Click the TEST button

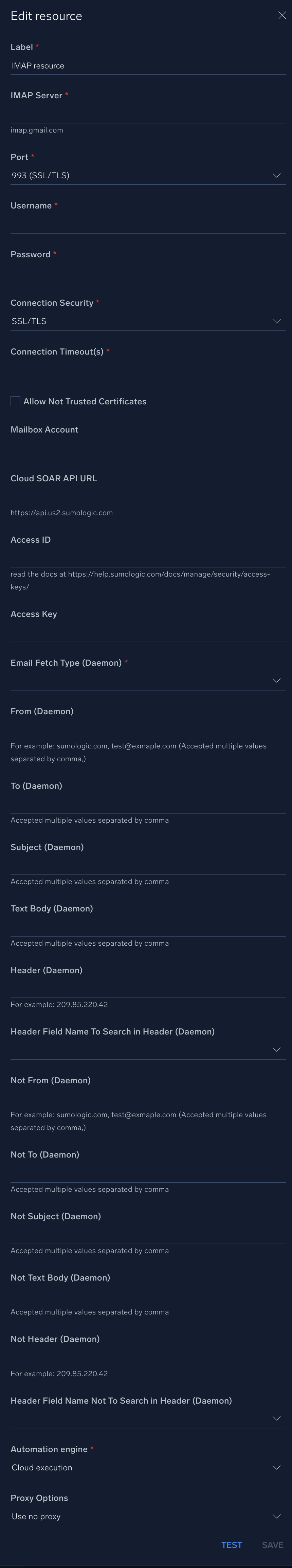coord(232,1545)
